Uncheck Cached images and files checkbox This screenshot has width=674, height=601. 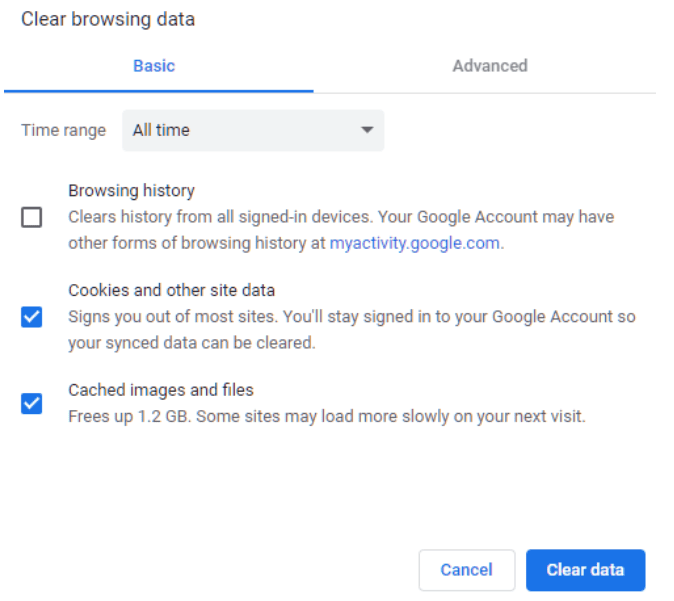coord(32,404)
